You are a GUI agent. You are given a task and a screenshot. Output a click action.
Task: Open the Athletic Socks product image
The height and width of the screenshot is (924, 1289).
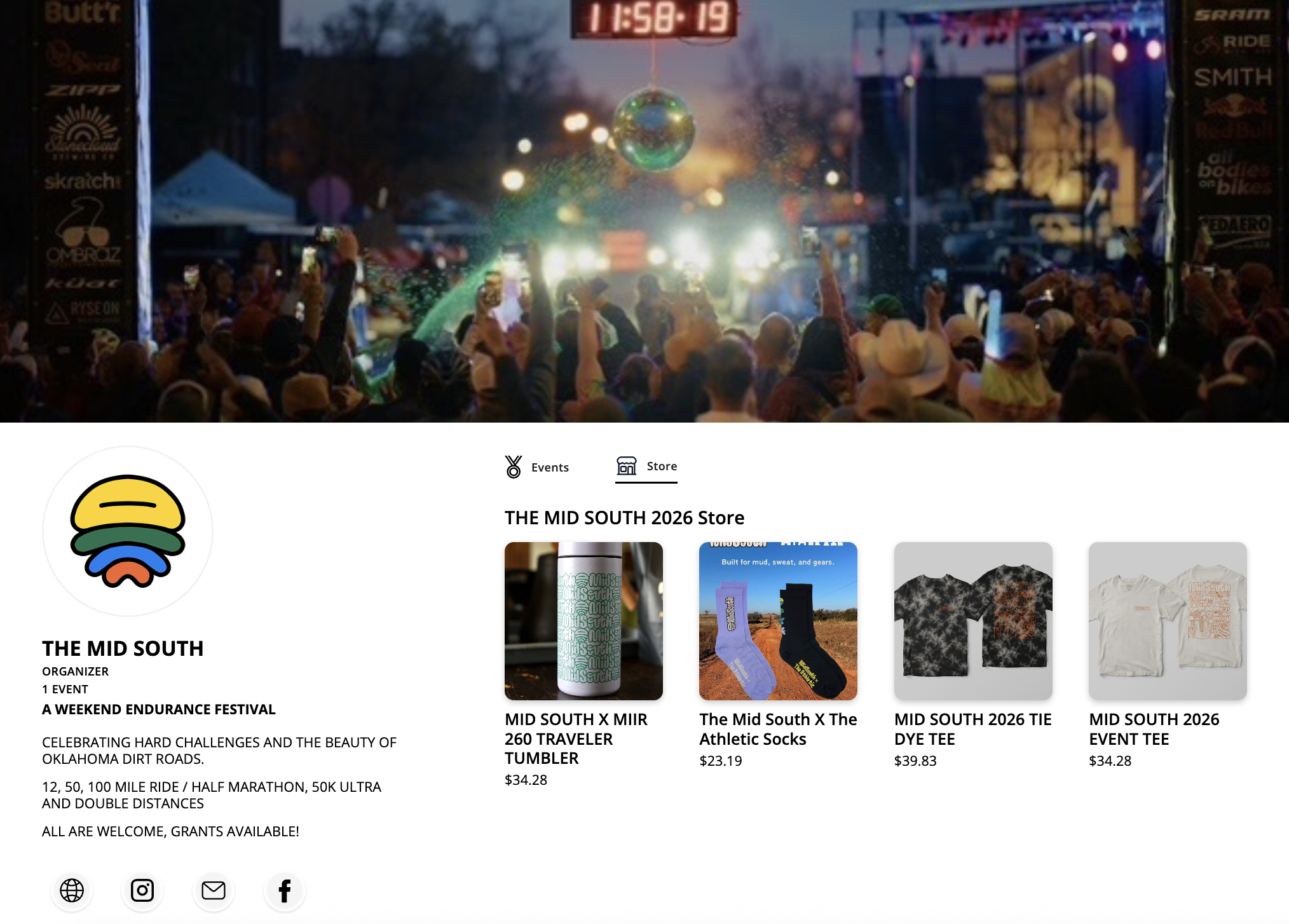pos(778,621)
